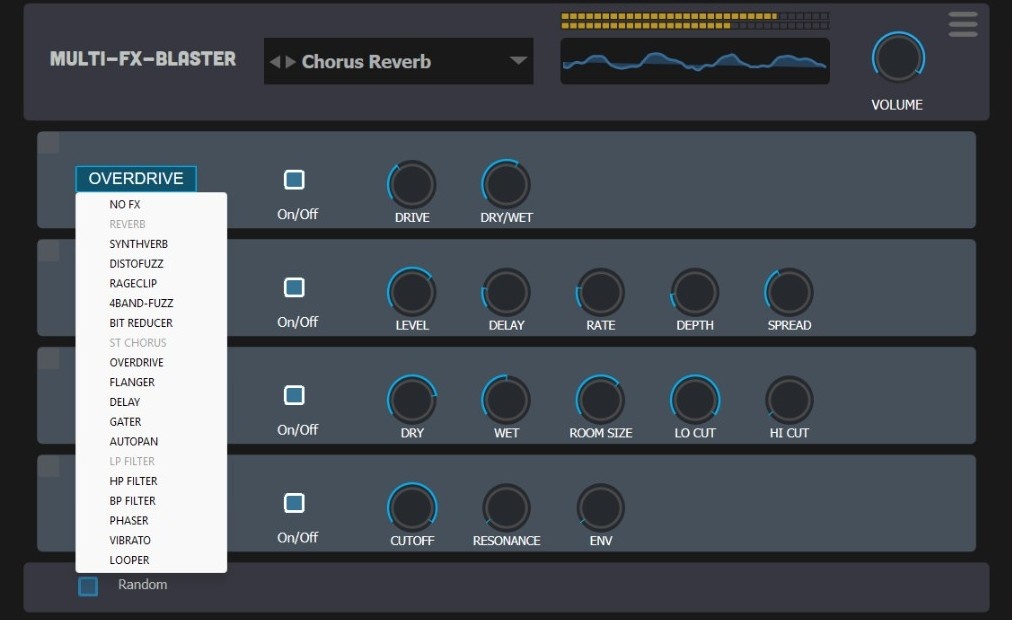
Task: Enable the Random checkbox at the bottom
Action: pyautogui.click(x=87, y=586)
